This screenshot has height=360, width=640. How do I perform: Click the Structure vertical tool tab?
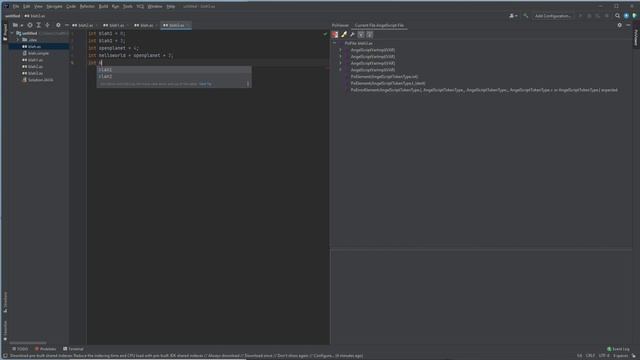coord(5,302)
